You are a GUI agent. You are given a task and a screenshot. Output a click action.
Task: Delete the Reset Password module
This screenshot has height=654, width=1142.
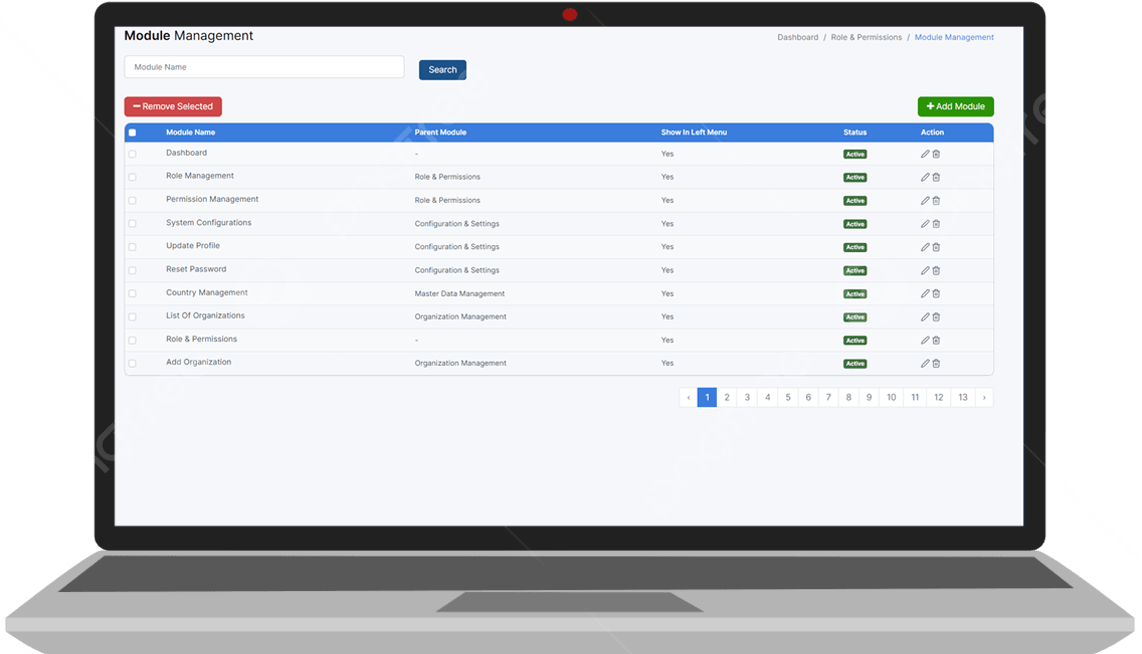point(936,270)
